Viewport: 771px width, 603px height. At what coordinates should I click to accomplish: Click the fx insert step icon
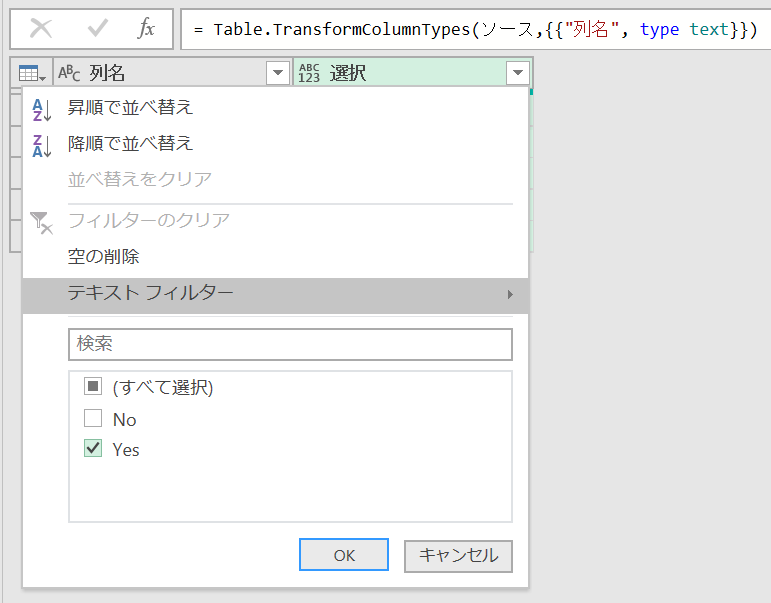146,28
